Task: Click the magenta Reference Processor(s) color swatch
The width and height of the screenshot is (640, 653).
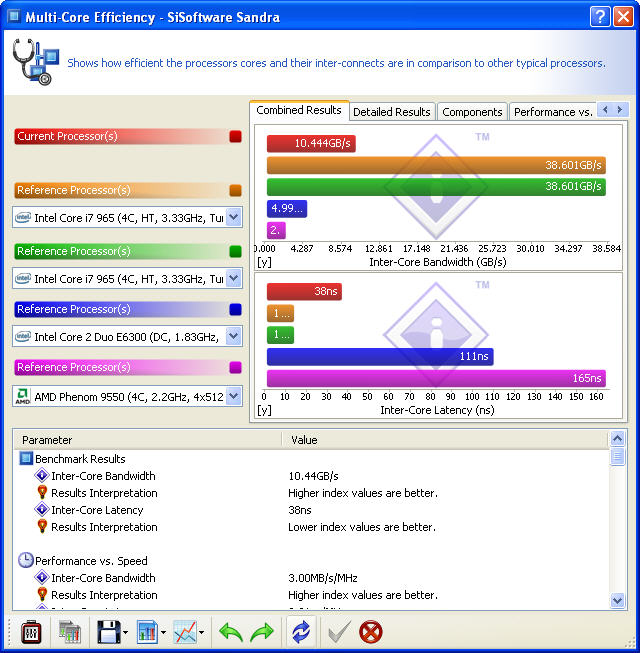Action: point(235,367)
